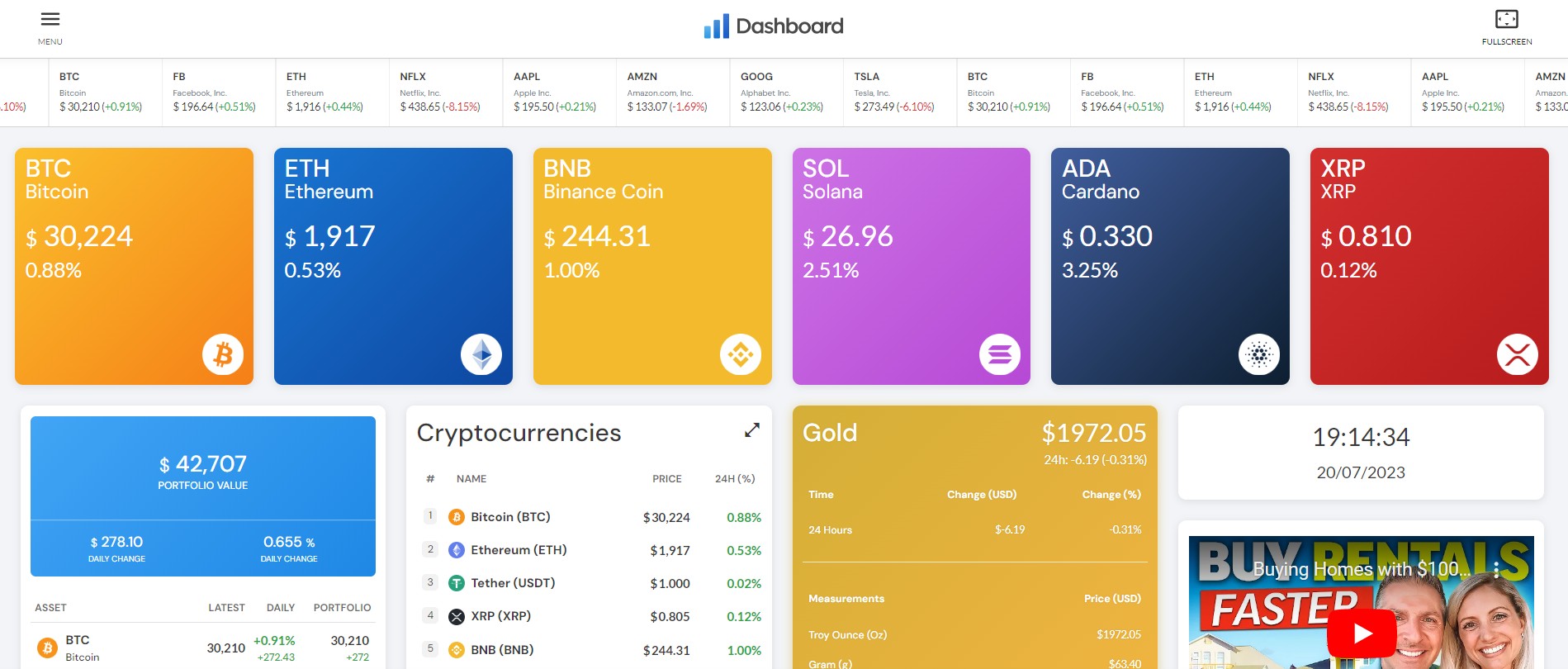
Task: Click Tether icon in Cryptocurrencies table row 3
Action: [x=457, y=583]
